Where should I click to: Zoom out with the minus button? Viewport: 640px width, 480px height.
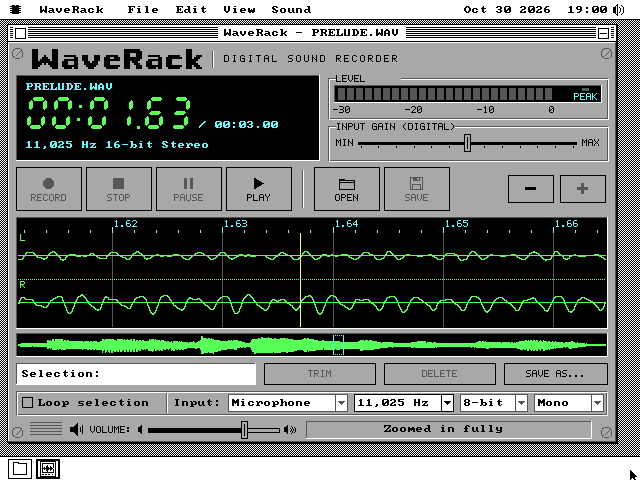(x=531, y=189)
